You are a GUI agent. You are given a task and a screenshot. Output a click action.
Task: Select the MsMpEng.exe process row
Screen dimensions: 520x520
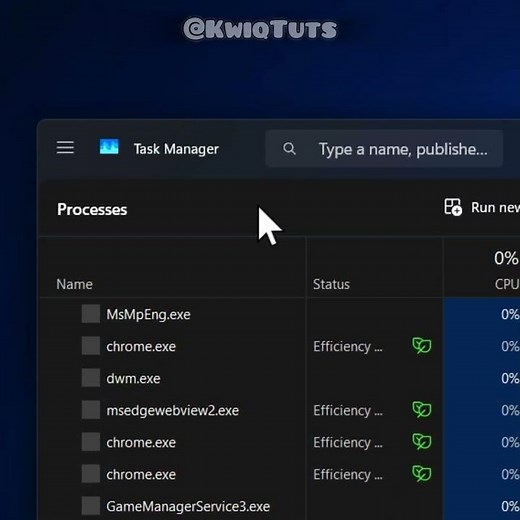point(280,314)
